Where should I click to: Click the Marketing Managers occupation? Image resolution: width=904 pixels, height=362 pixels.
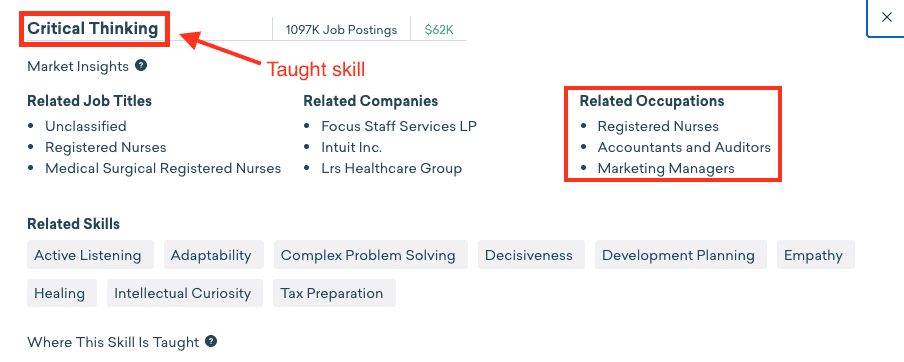(x=666, y=168)
